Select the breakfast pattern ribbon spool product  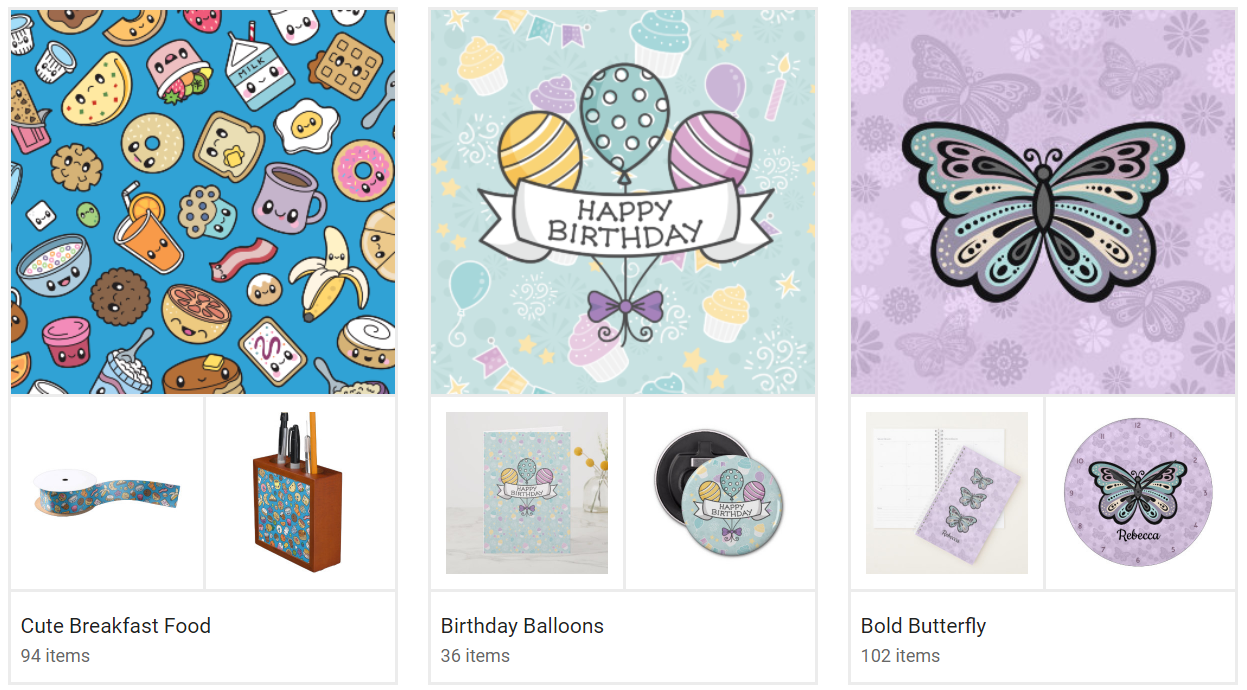click(x=107, y=493)
